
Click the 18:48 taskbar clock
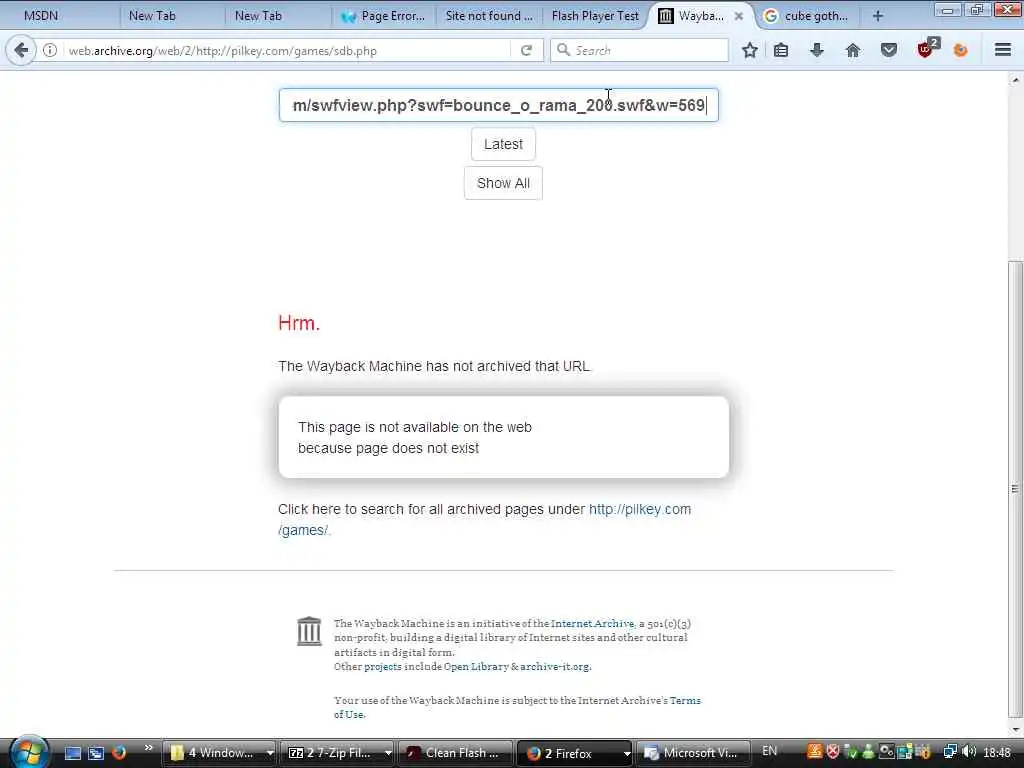point(997,753)
